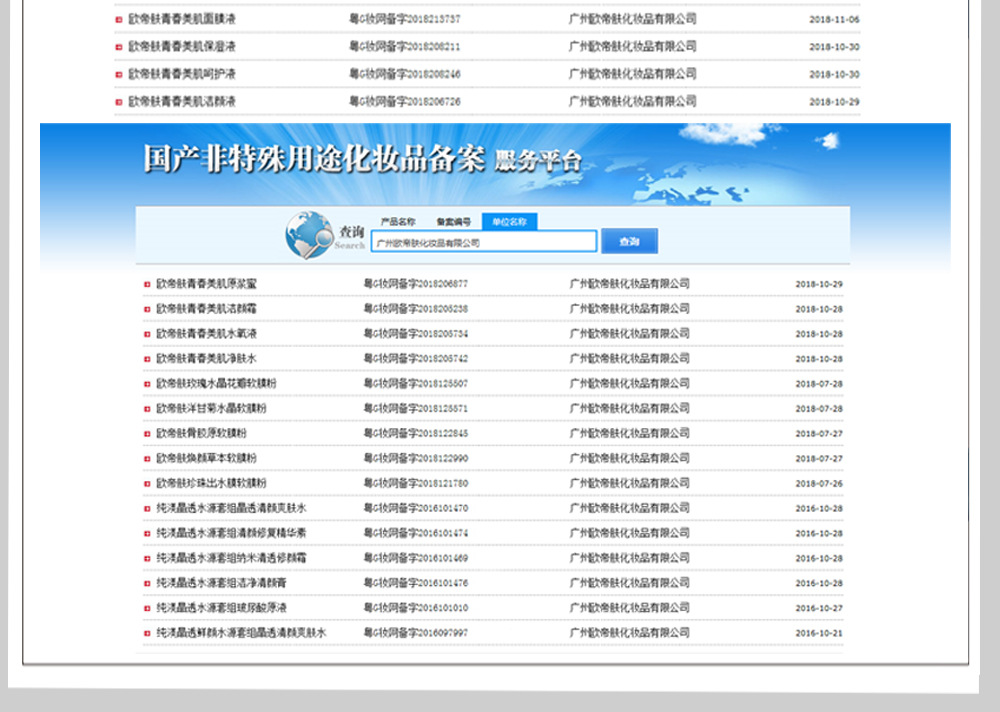Open product link 欧帝肤洋甘菊水晶软膜粉

tap(211, 408)
